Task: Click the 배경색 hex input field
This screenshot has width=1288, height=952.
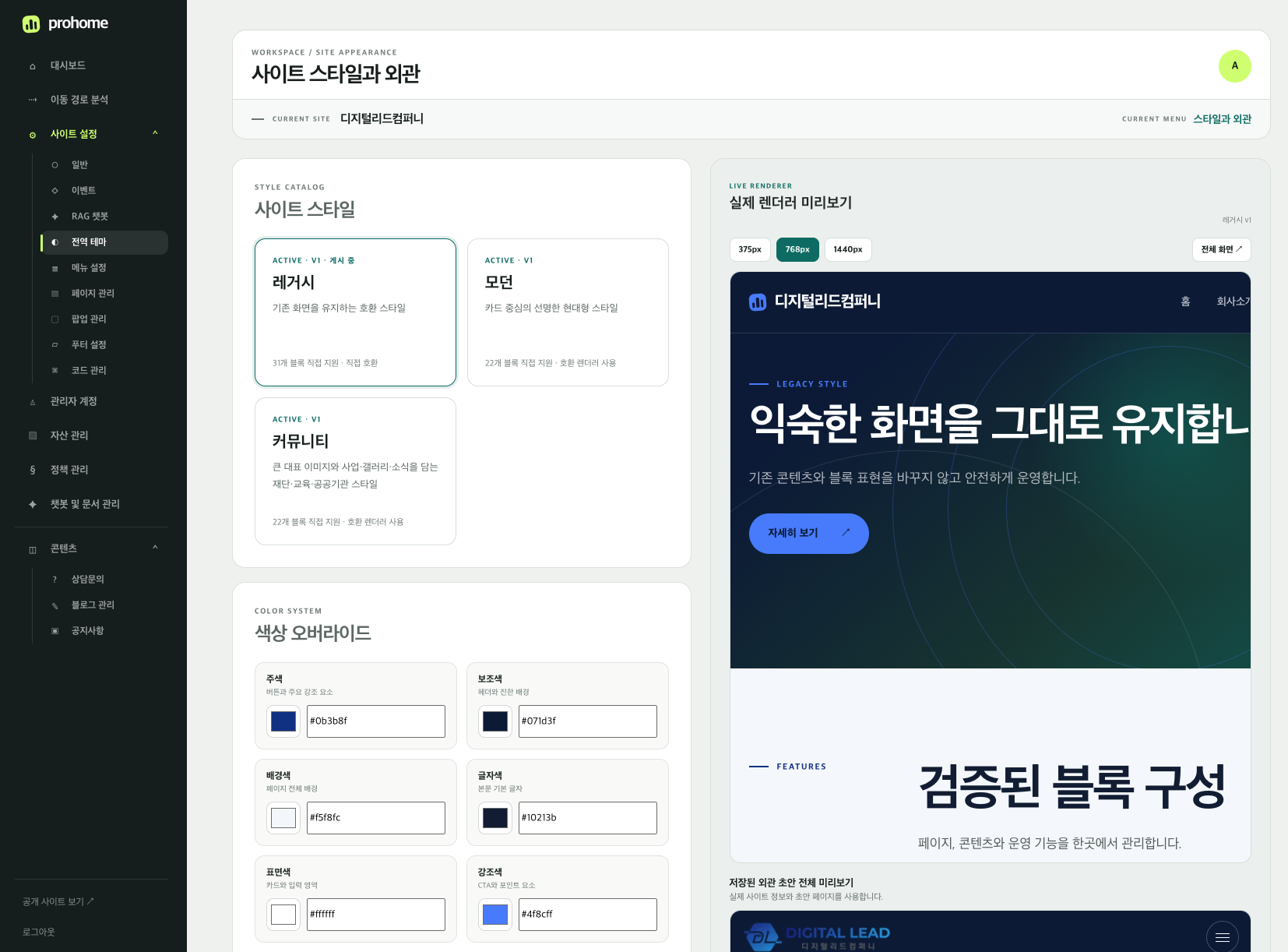Action: [x=376, y=818]
